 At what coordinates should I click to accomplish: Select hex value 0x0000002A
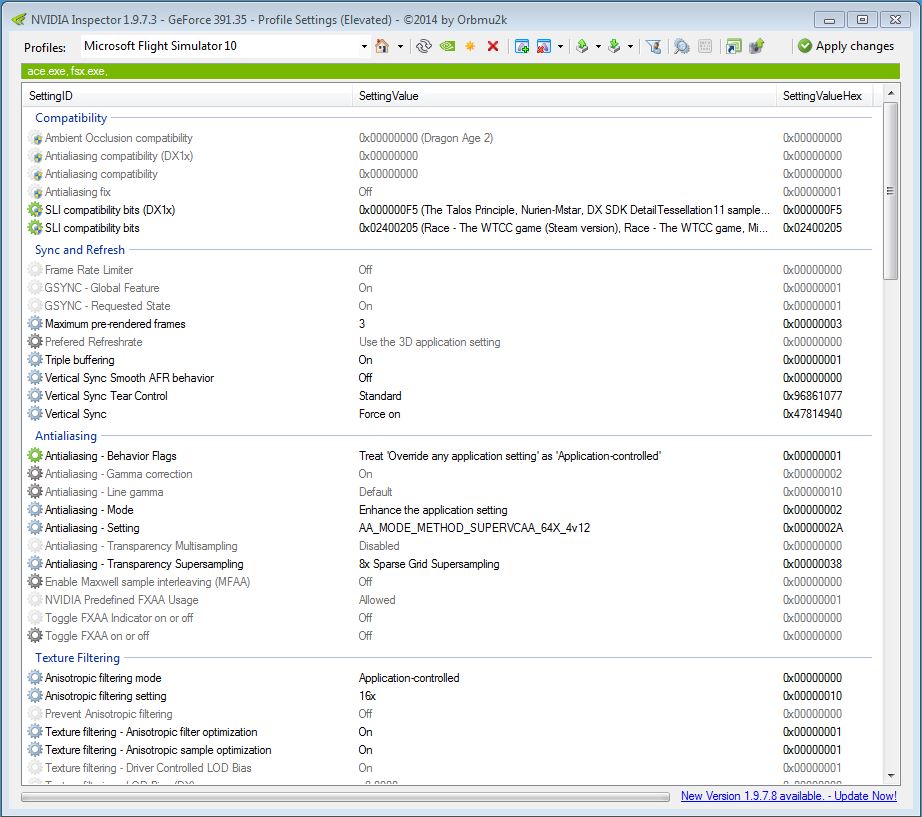tap(813, 528)
